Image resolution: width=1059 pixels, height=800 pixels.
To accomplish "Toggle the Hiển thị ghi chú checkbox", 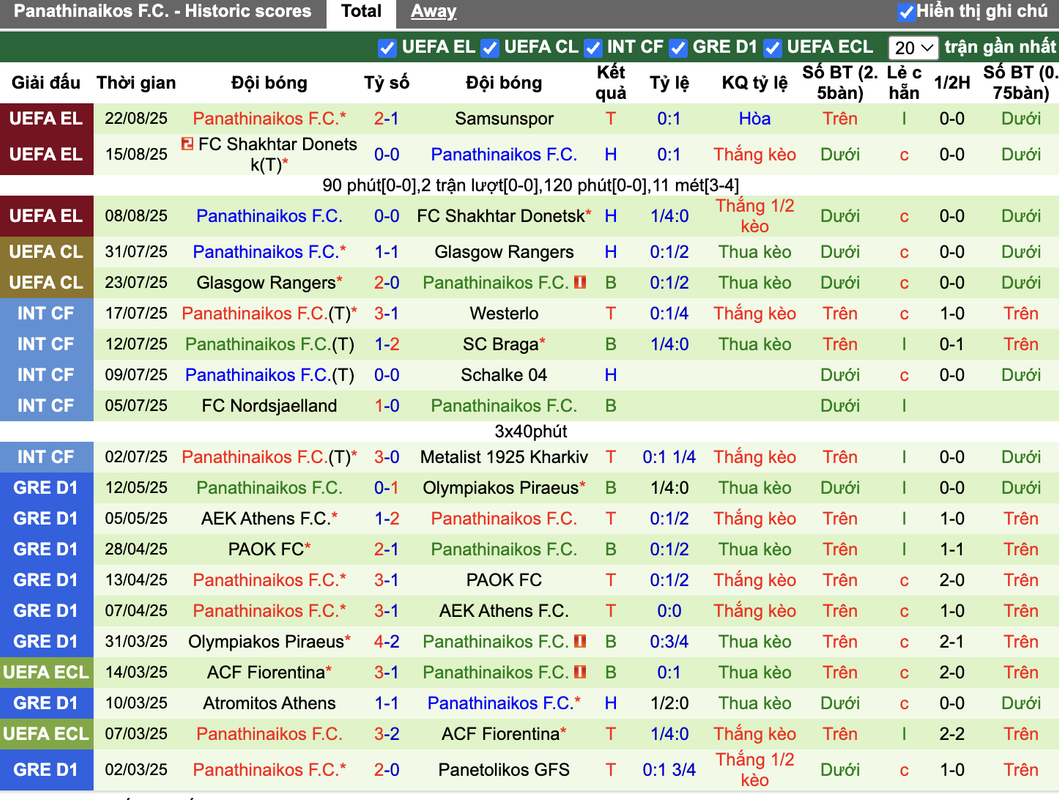I will pos(906,12).
